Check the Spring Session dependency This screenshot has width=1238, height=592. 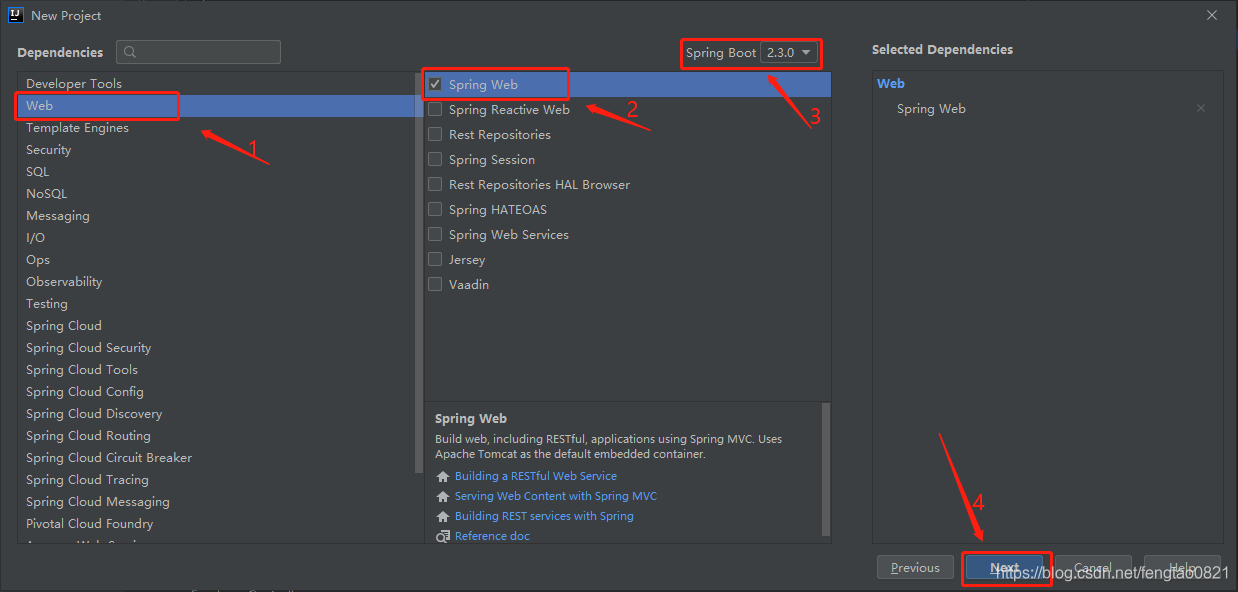[435, 160]
